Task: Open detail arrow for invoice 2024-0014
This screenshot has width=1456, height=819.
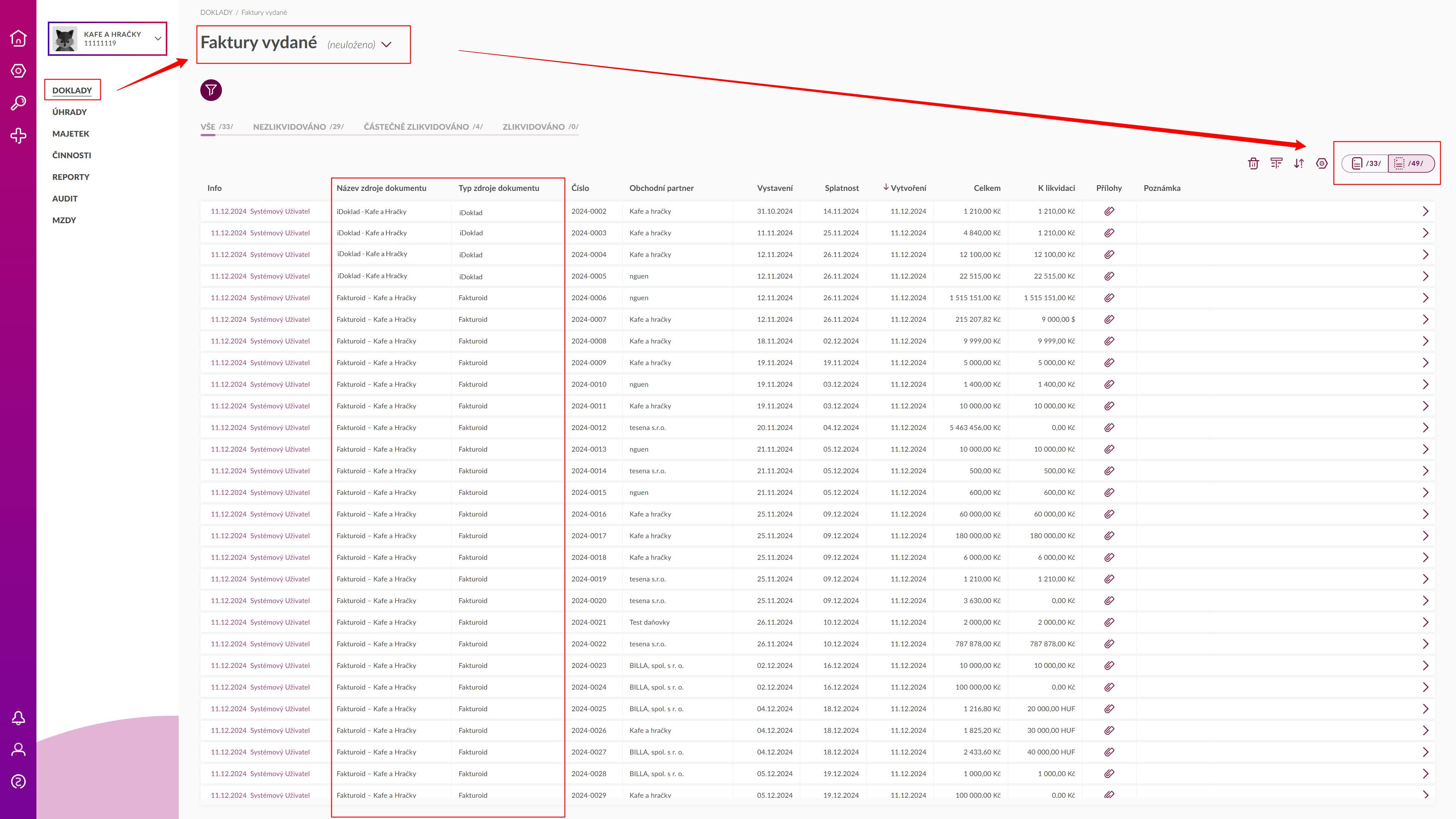Action: [x=1426, y=471]
